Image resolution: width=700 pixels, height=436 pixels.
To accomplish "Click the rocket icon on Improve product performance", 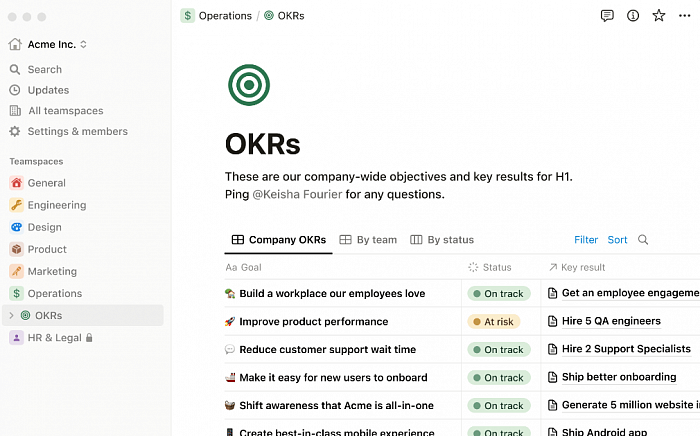I will point(230,321).
